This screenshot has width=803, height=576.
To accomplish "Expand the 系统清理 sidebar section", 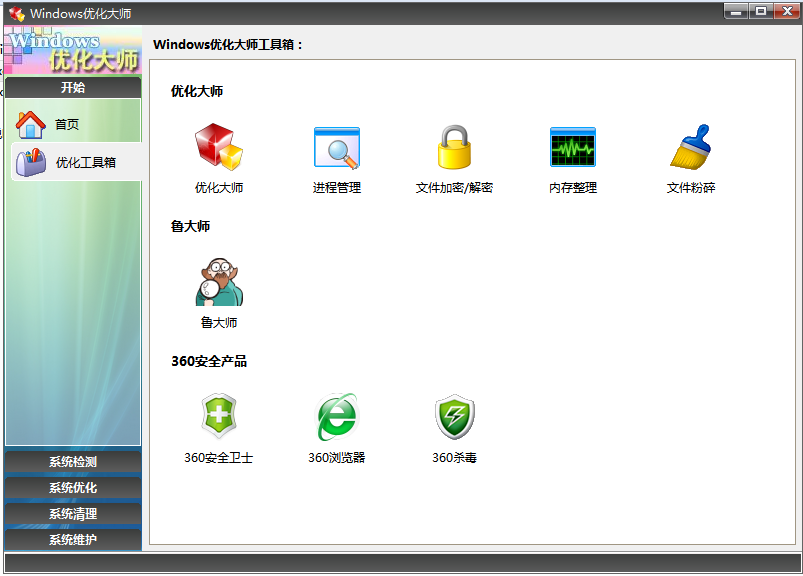I will coord(73,514).
